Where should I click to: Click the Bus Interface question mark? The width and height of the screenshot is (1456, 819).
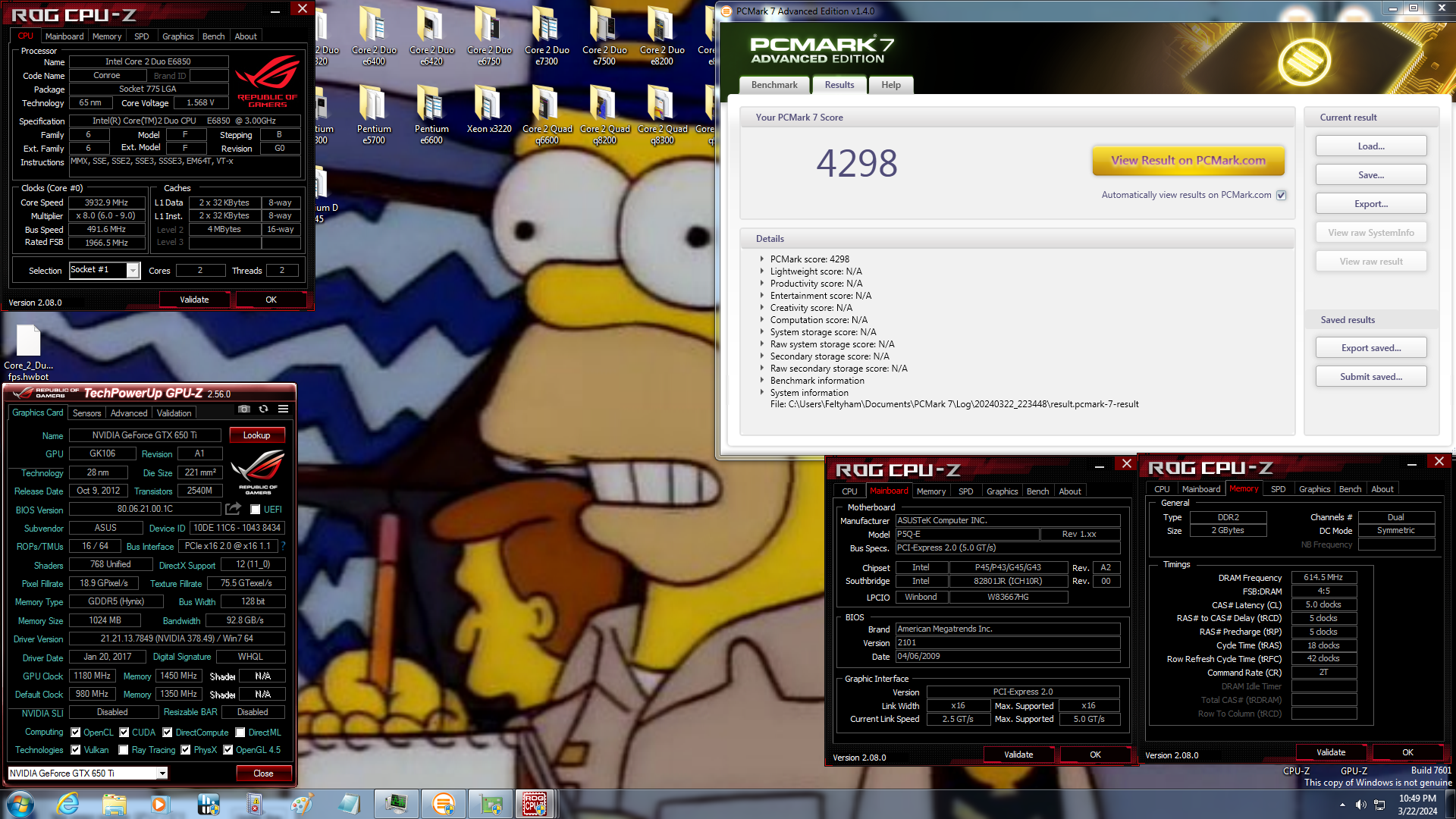coord(283,546)
